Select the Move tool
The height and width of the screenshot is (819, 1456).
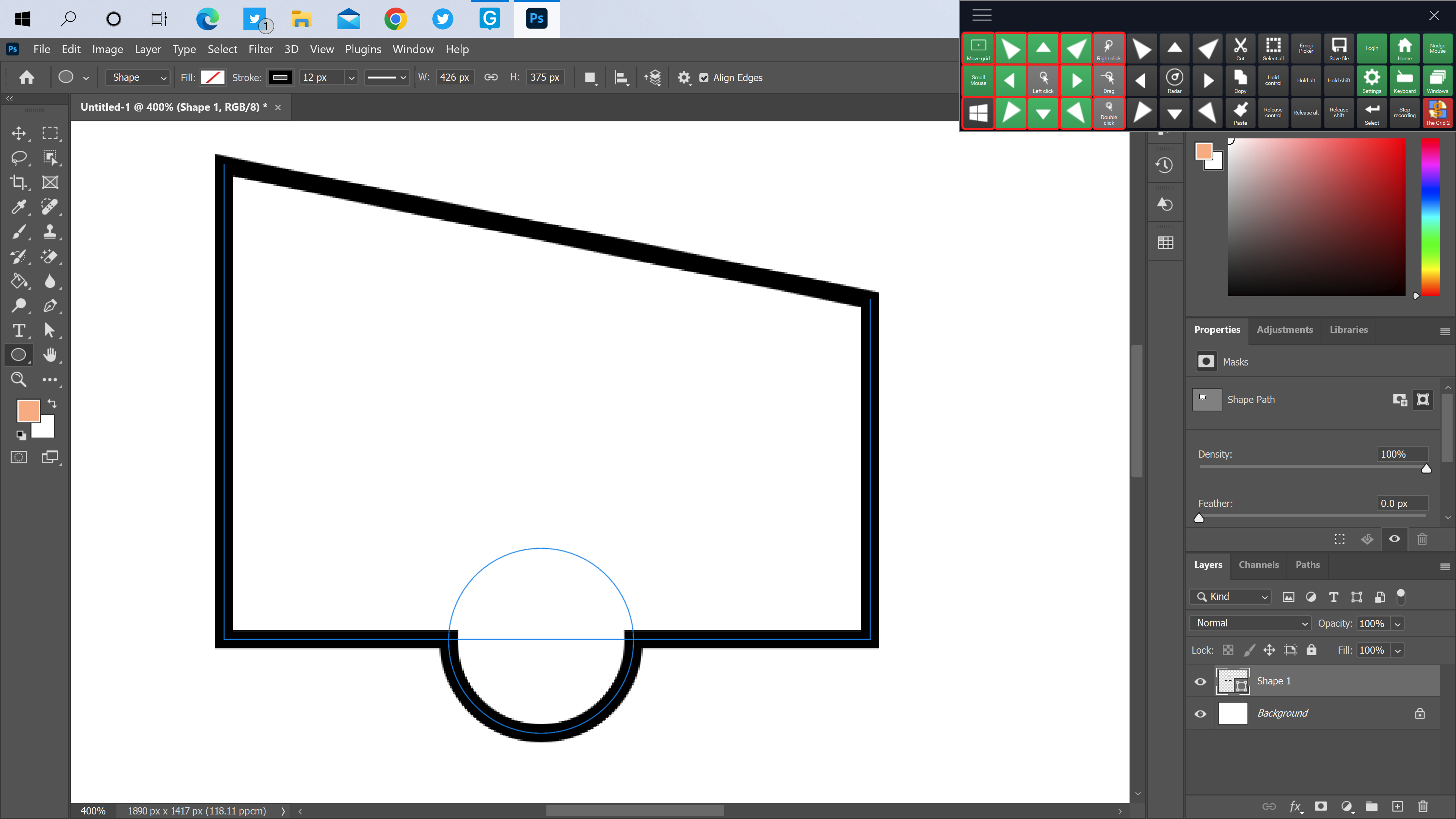tap(19, 133)
